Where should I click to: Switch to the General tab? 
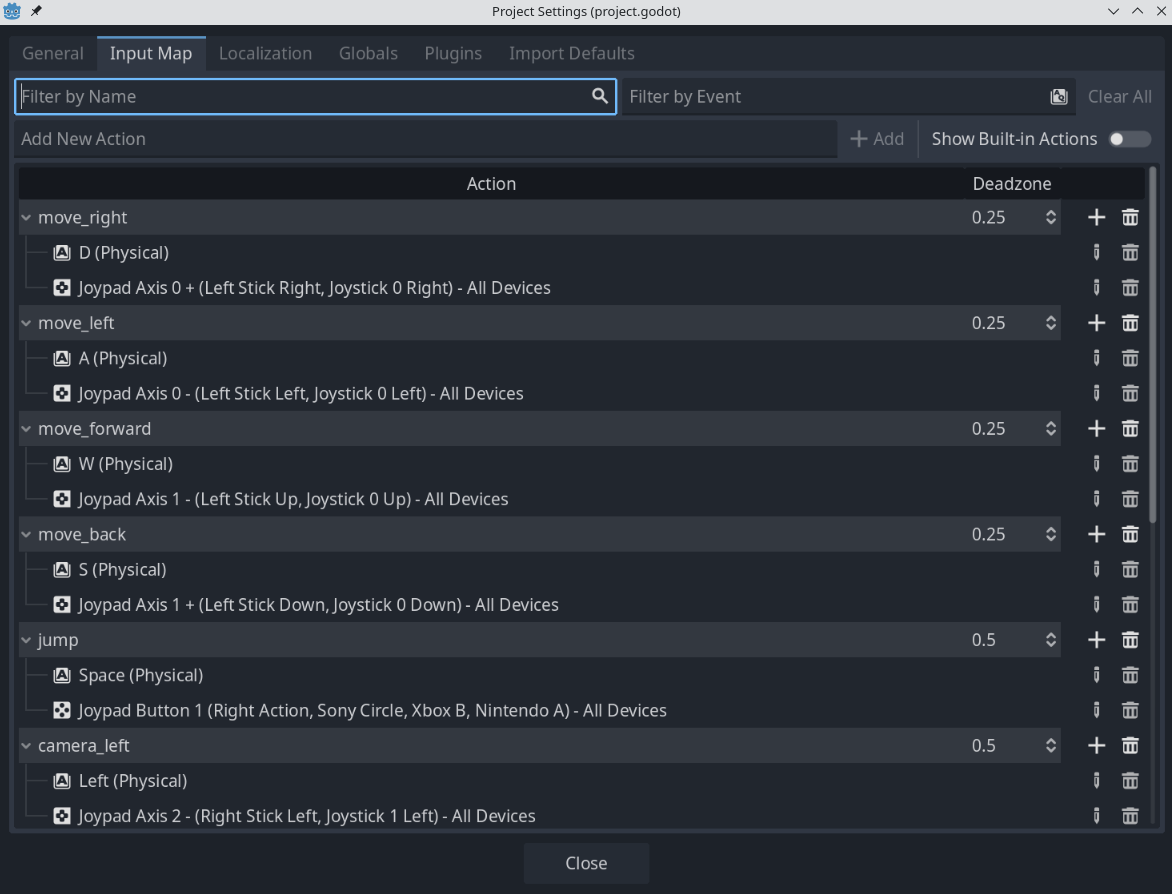point(53,53)
